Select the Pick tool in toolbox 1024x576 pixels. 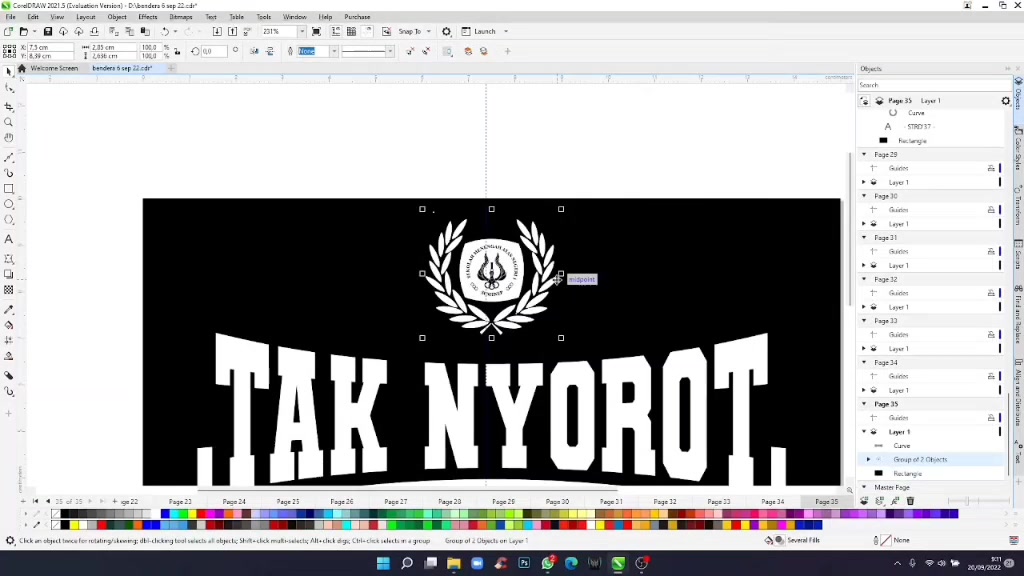click(8, 71)
